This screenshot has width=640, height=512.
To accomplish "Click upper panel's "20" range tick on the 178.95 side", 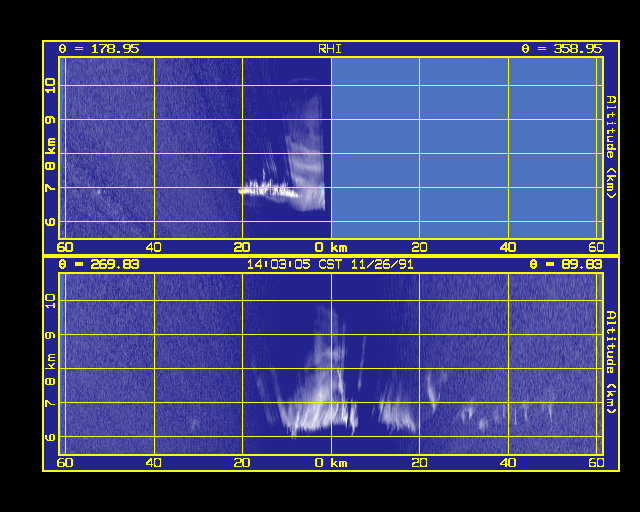I will [x=242, y=247].
